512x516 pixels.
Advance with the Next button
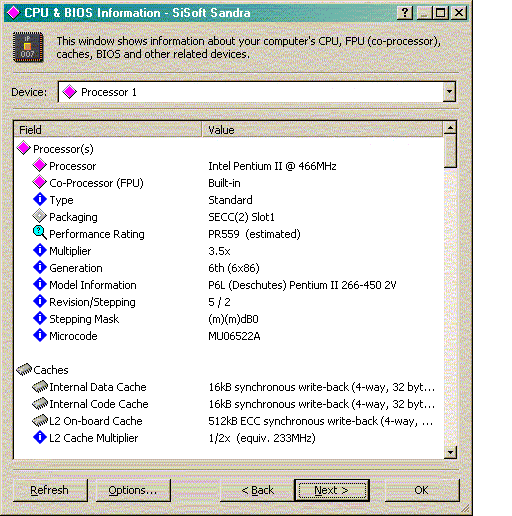tap(332, 490)
